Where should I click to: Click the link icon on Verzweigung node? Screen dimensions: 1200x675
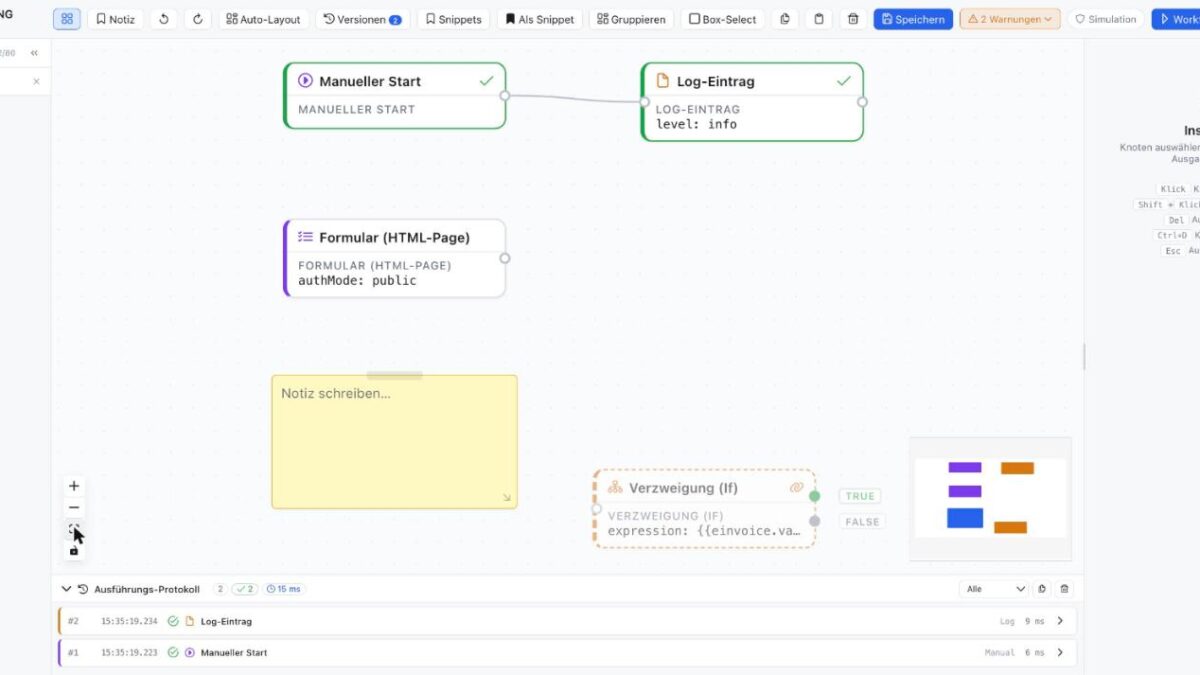coord(797,488)
